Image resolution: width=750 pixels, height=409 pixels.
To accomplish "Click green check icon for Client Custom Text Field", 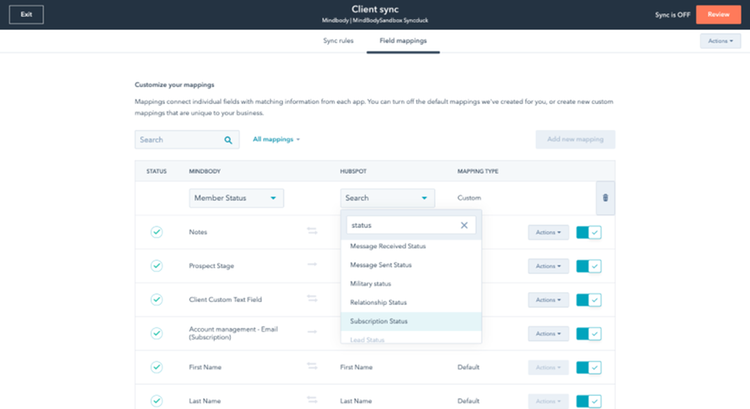I will (156, 299).
